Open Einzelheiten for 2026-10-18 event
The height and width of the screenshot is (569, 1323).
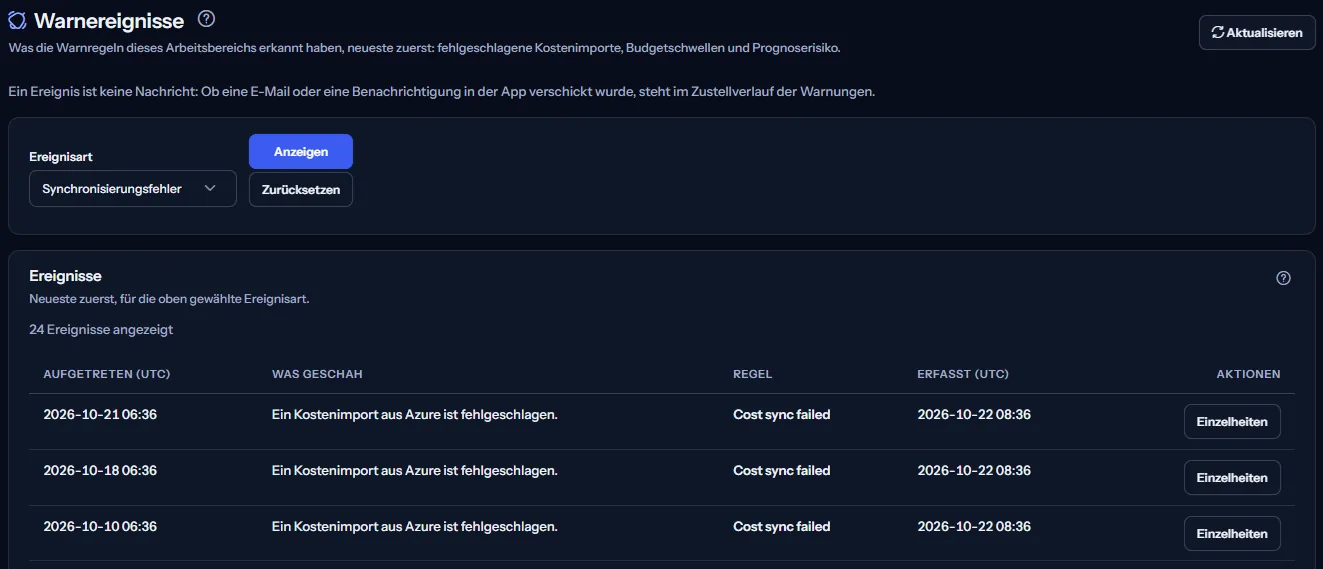1232,477
